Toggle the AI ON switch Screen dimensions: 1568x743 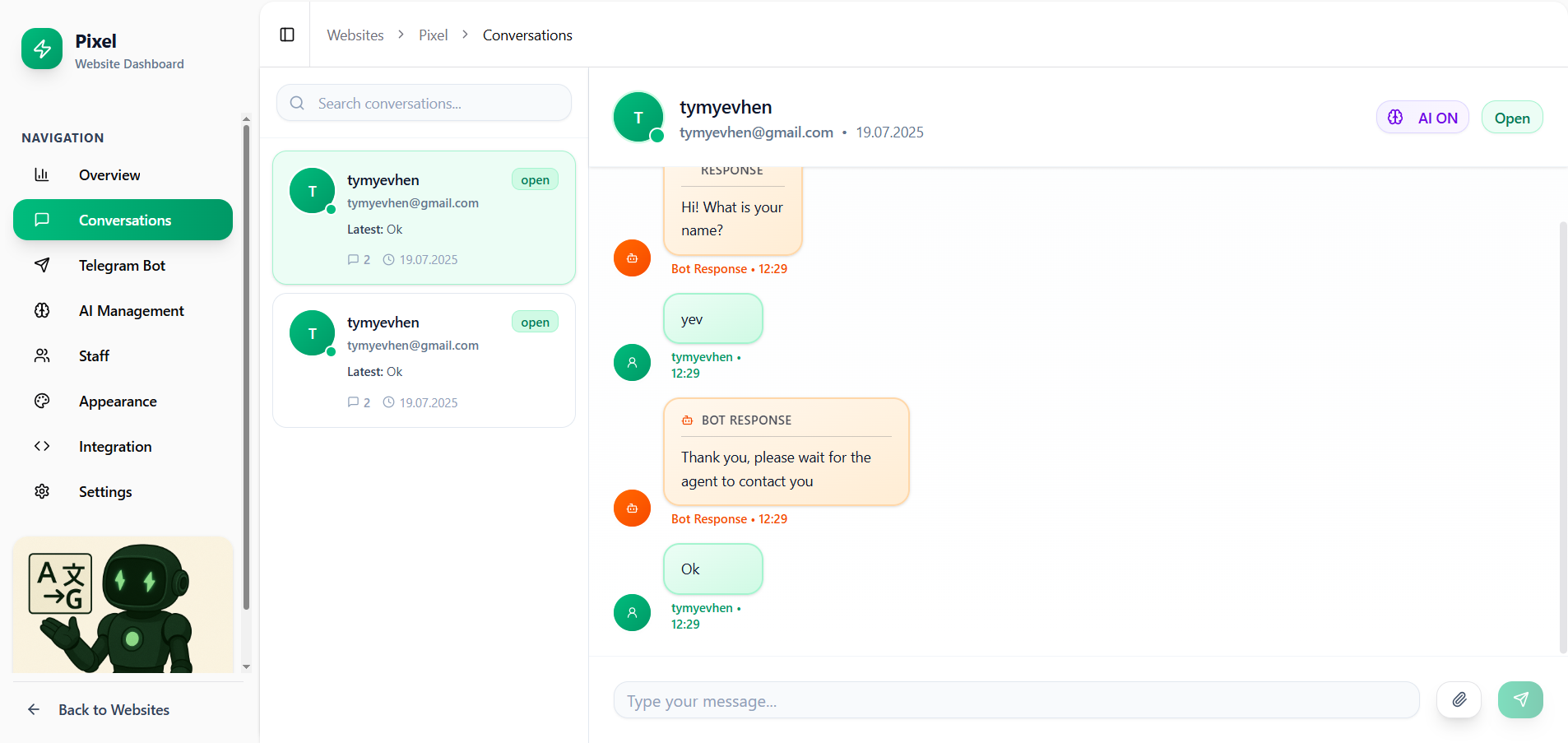1422,117
